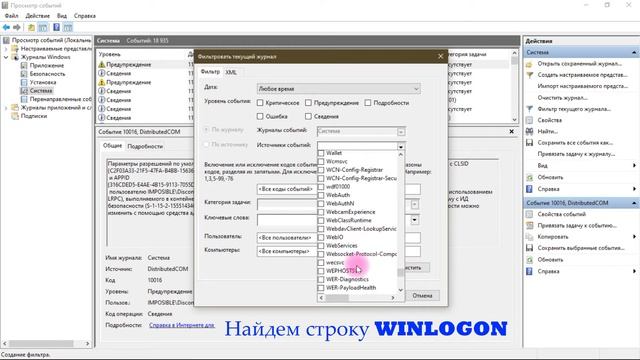Select the Приложение log in tree
Screen dimensions: 640x360
pos(47,65)
